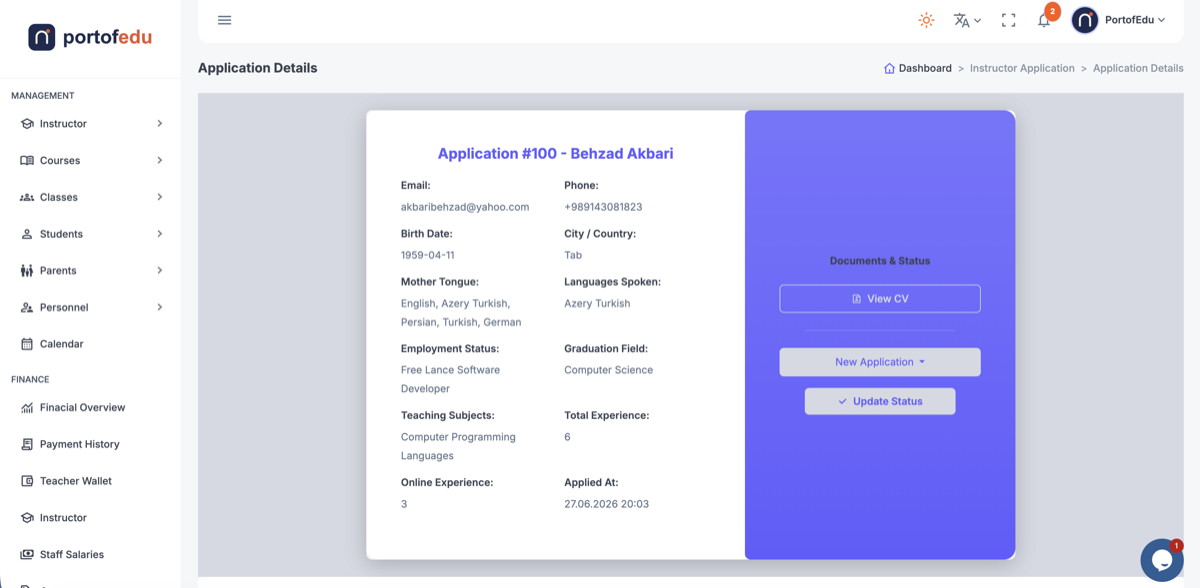
Task: Click the Instructor graduation cap icon under Management
Action: [27, 124]
